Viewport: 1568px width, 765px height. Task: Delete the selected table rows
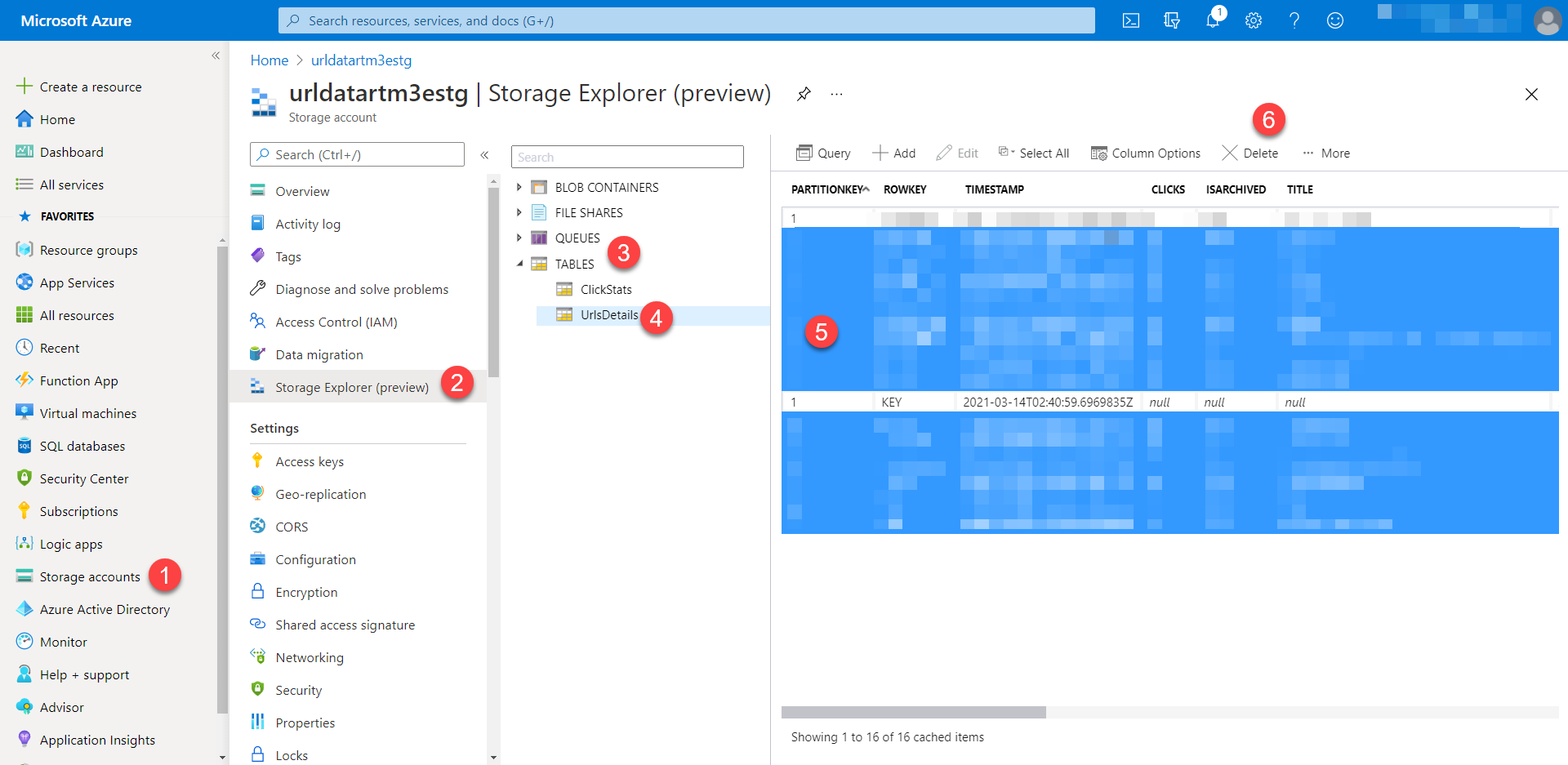pyautogui.click(x=1250, y=153)
